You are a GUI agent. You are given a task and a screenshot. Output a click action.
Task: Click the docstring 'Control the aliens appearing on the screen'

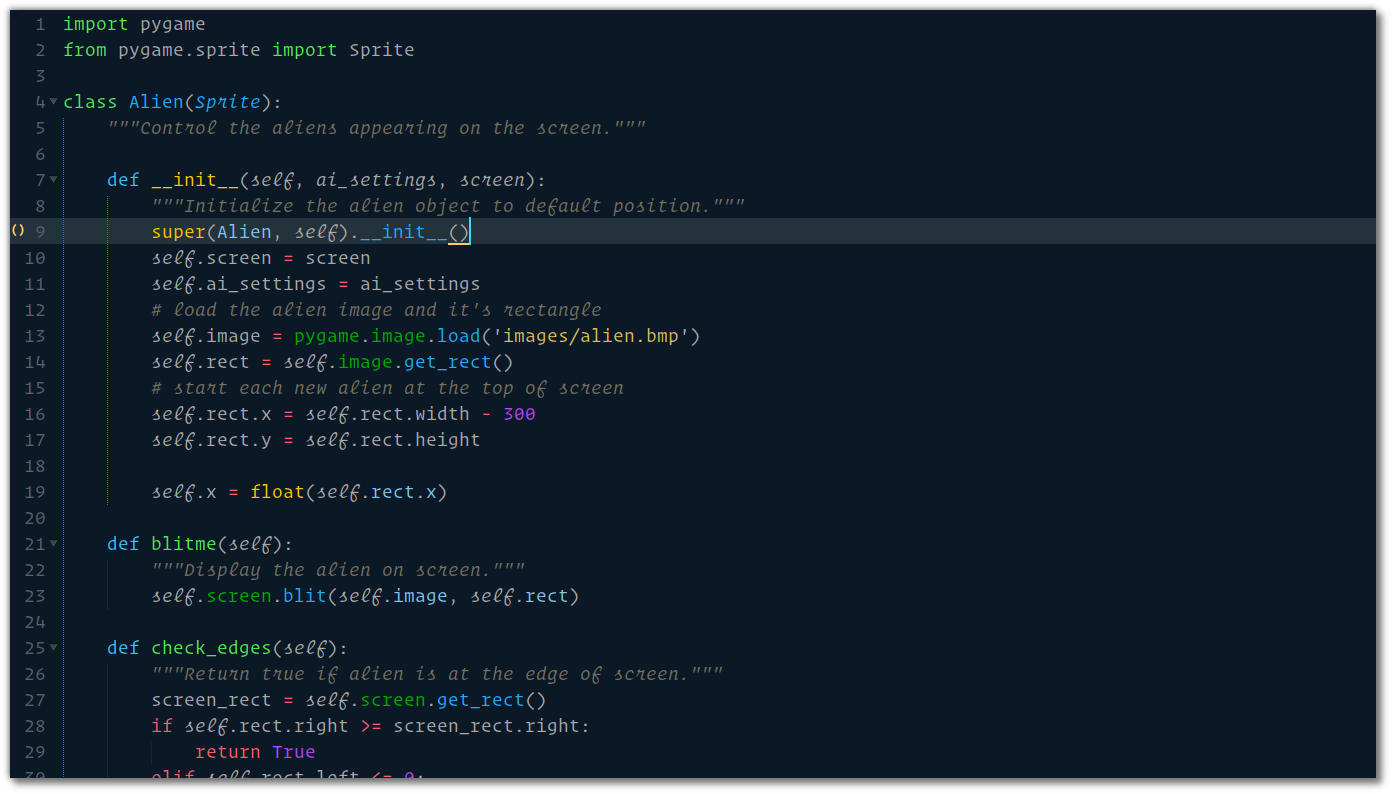coord(377,128)
